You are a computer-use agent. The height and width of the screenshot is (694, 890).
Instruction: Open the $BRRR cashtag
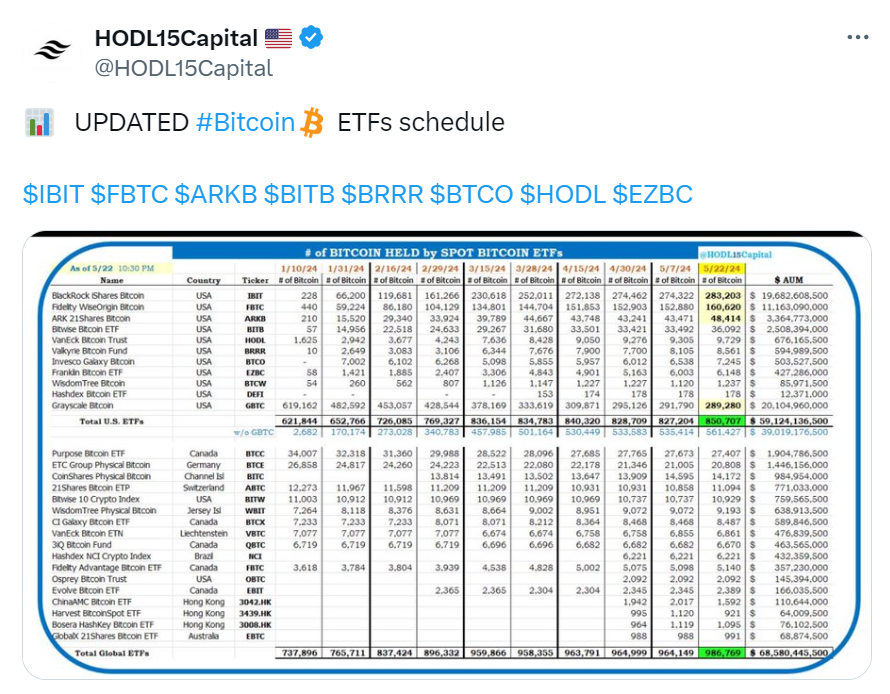point(382,194)
